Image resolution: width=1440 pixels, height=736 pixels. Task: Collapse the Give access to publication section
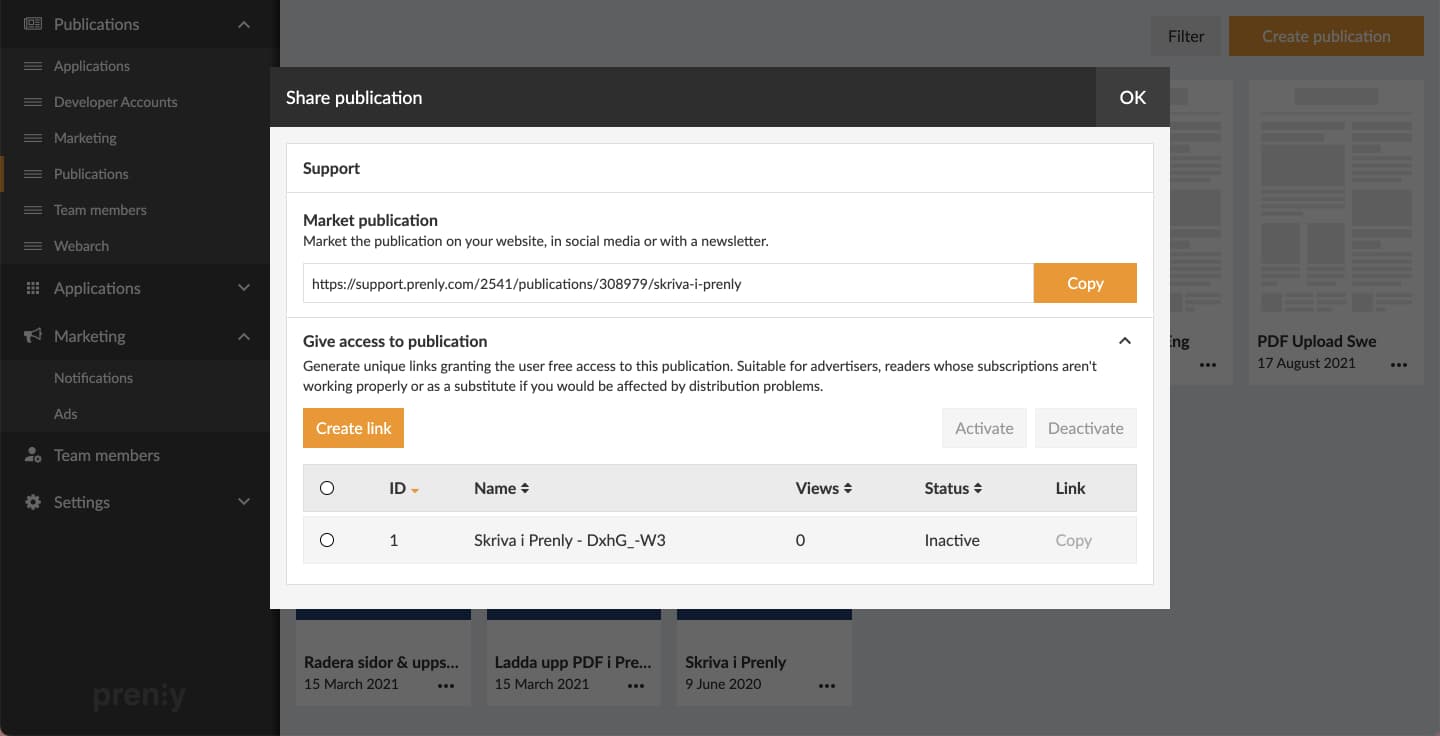pyautogui.click(x=1124, y=340)
